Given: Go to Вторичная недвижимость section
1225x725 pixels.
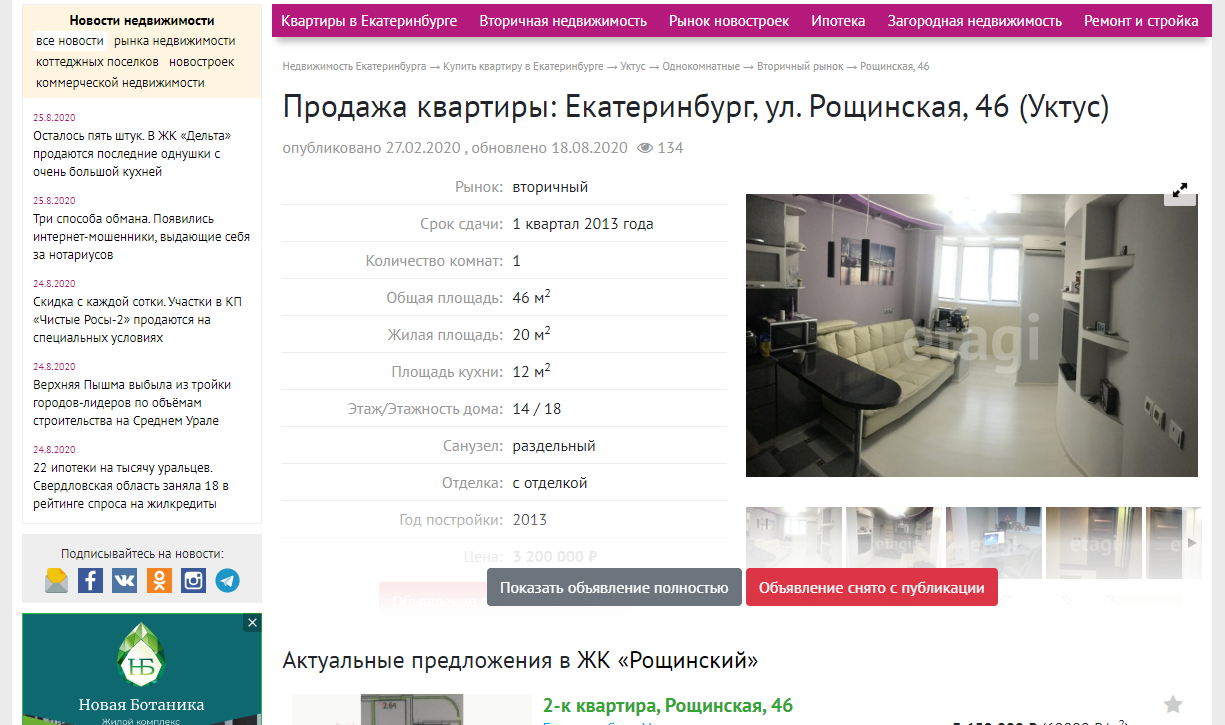Looking at the screenshot, I should (x=563, y=21).
